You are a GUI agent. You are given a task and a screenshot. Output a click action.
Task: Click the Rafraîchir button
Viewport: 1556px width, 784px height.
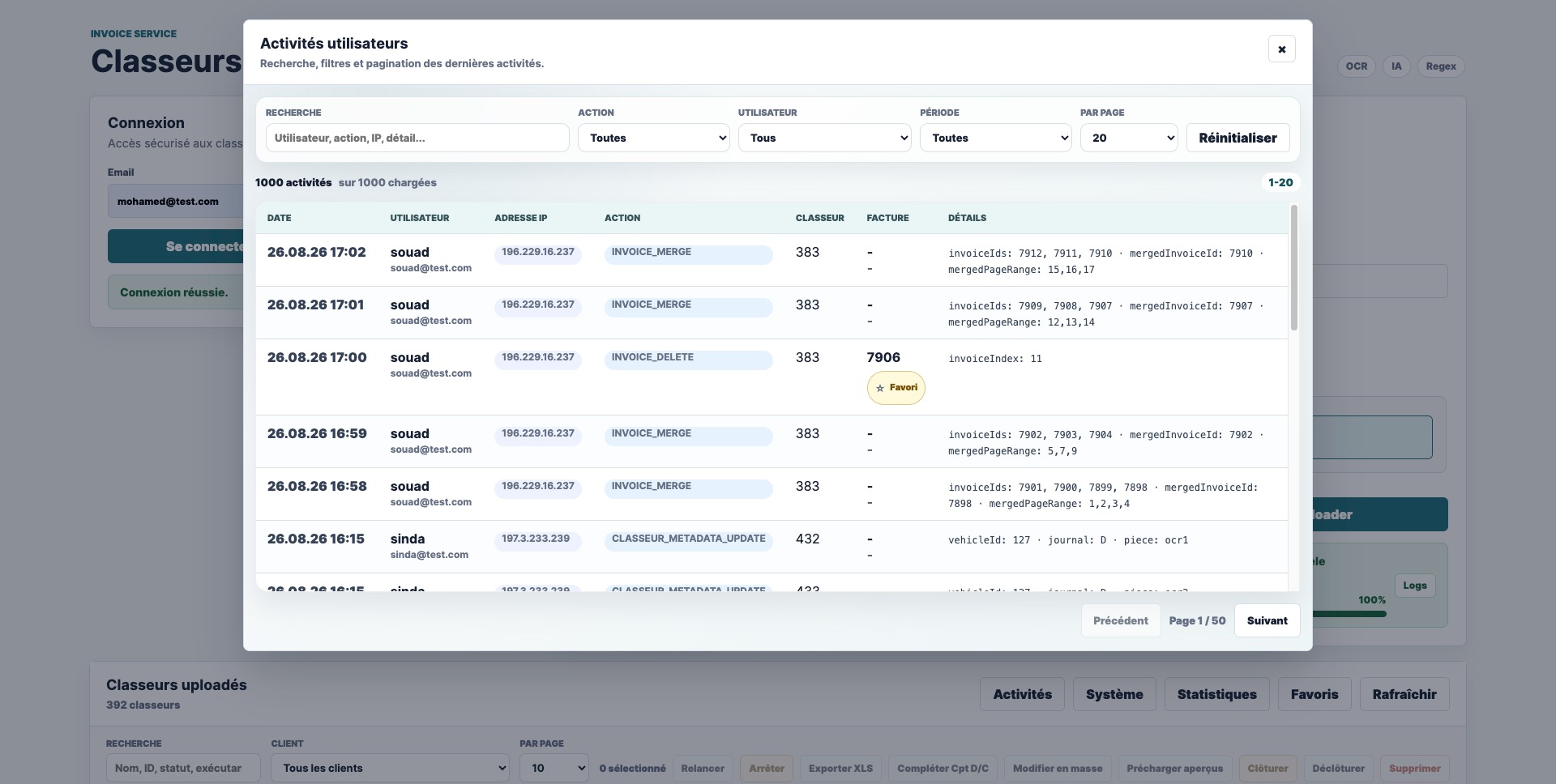click(x=1404, y=694)
